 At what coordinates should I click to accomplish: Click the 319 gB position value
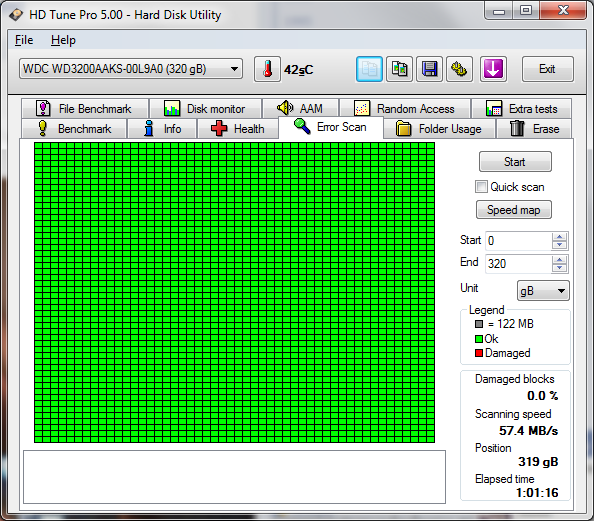click(538, 462)
